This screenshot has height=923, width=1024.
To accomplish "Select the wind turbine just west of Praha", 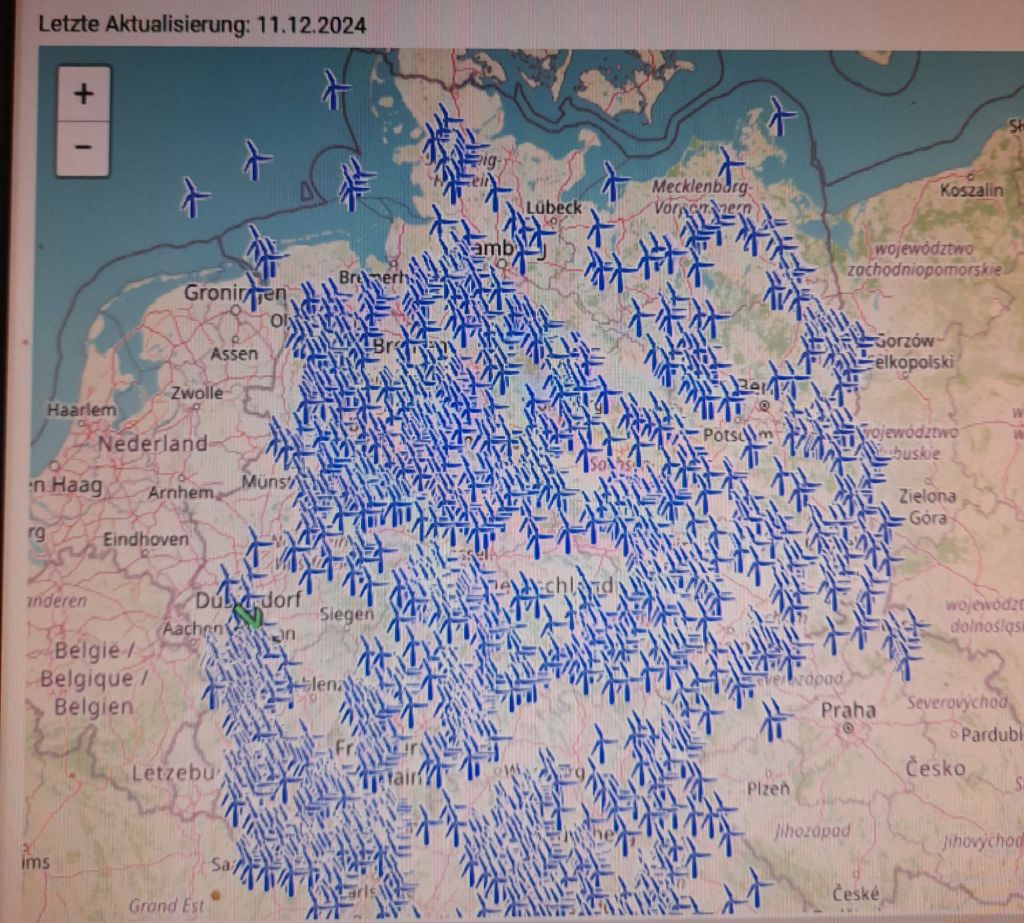I will tap(773, 720).
